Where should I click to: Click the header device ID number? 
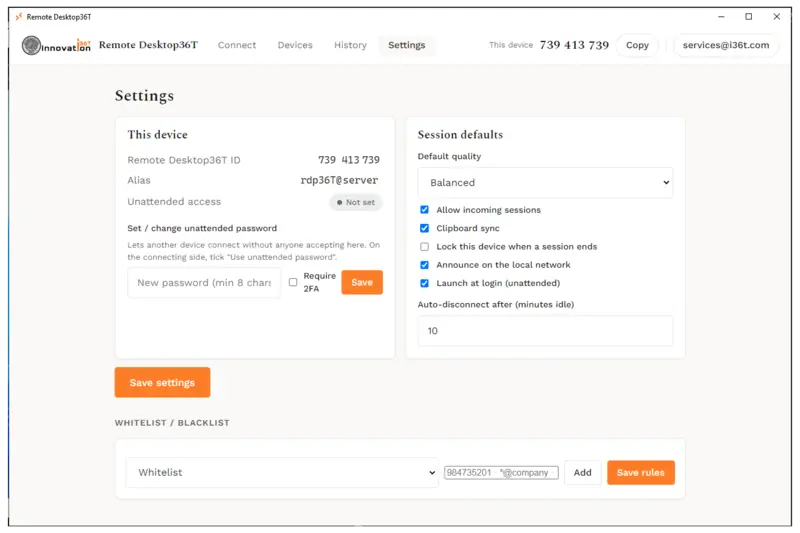[574, 45]
